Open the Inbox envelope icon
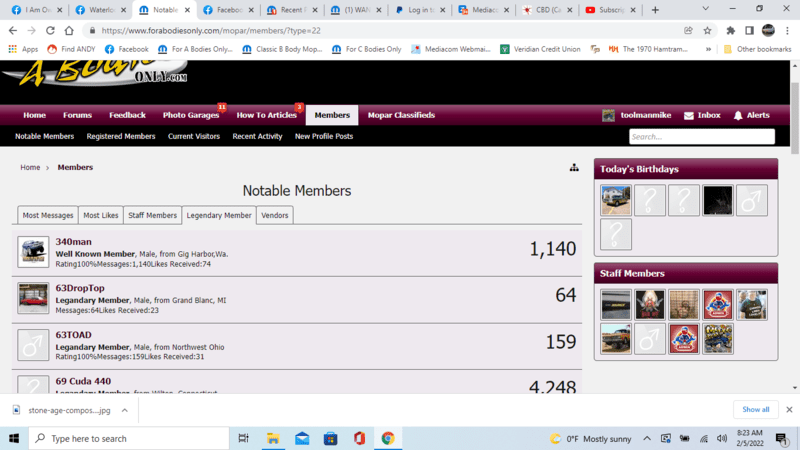 tap(689, 115)
